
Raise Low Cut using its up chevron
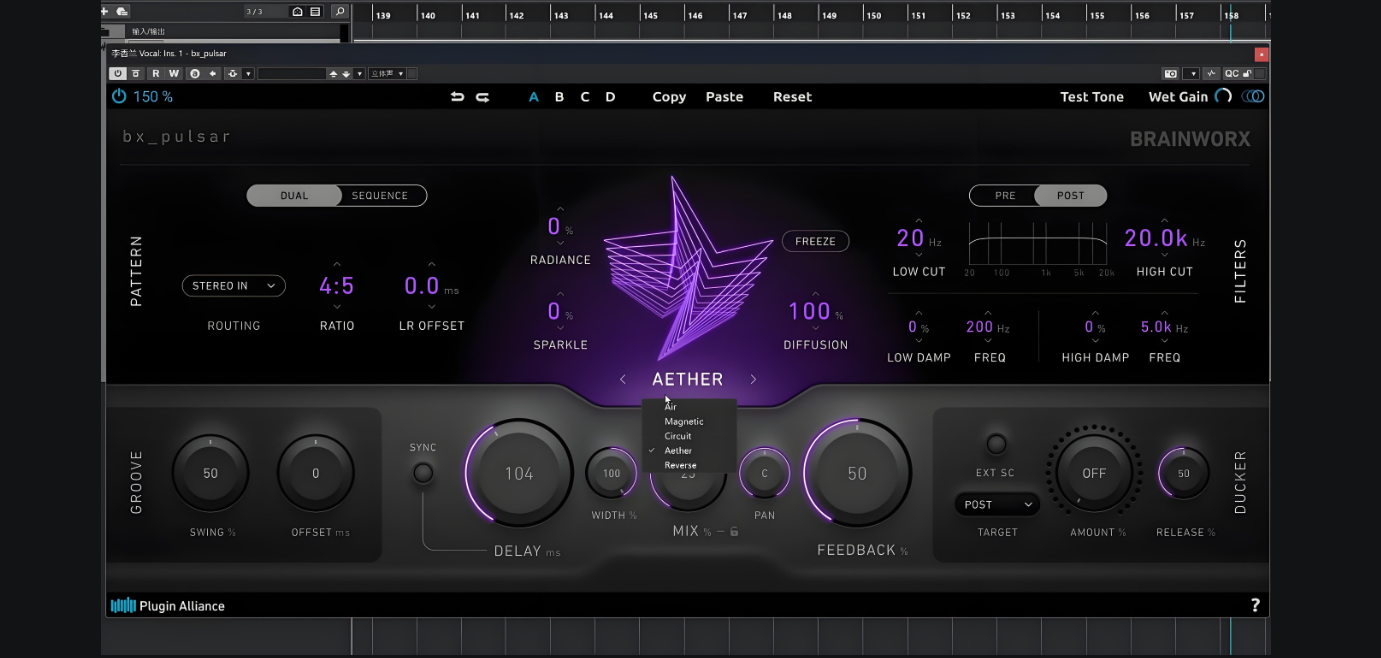(x=919, y=220)
